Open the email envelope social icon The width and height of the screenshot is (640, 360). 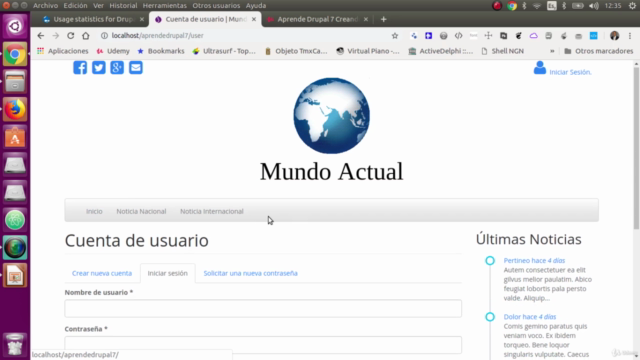(x=136, y=67)
